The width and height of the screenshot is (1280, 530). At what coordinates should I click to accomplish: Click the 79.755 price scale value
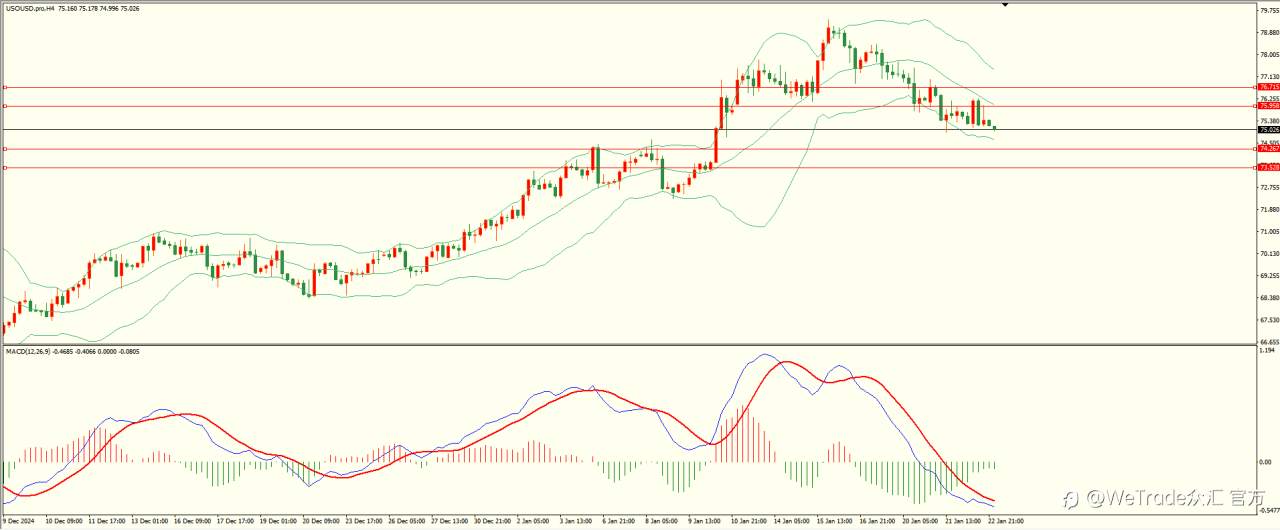point(1269,11)
